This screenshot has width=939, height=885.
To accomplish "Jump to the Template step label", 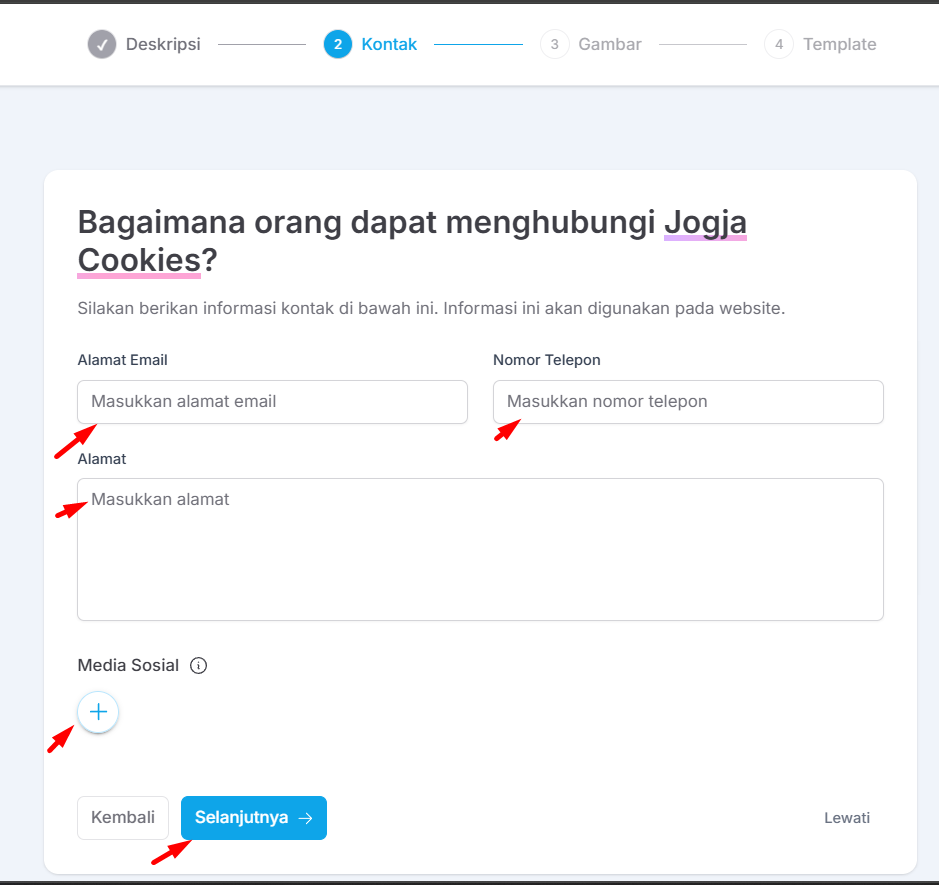I will 839,44.
